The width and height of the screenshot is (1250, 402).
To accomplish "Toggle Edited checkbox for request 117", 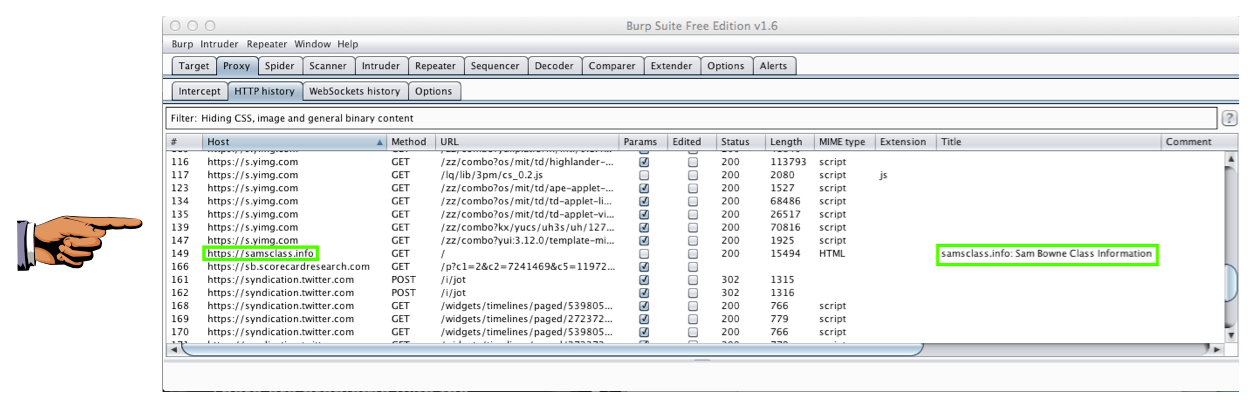I will [x=693, y=175].
